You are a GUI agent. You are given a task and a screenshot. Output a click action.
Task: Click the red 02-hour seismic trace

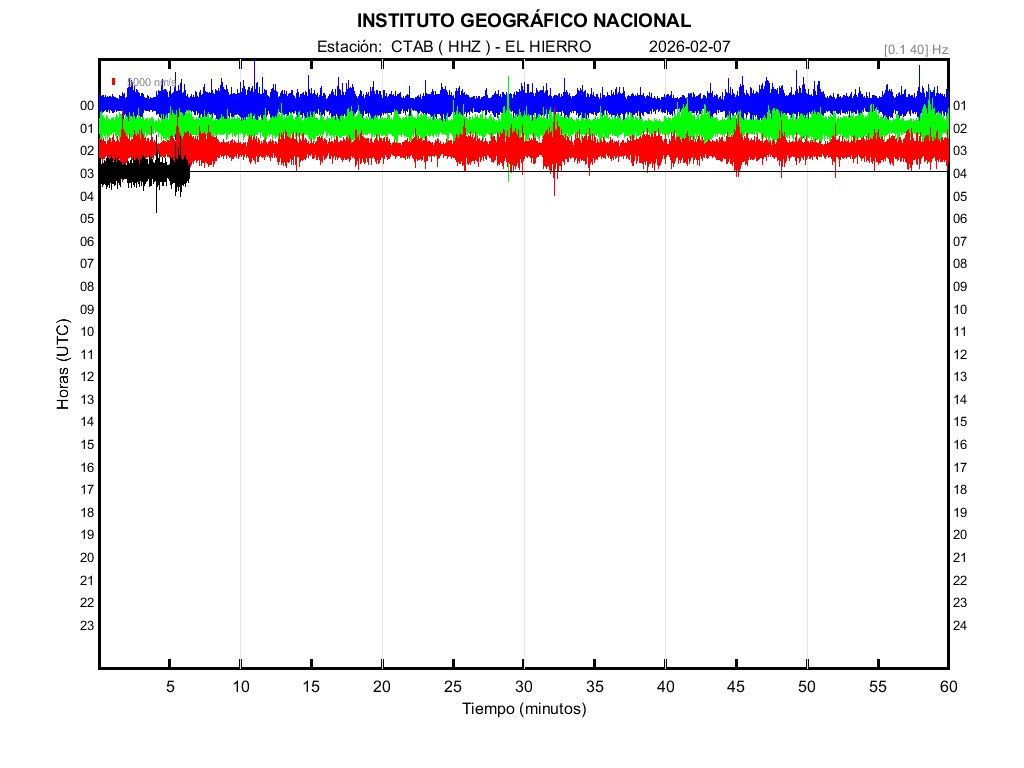[x=400, y=149]
